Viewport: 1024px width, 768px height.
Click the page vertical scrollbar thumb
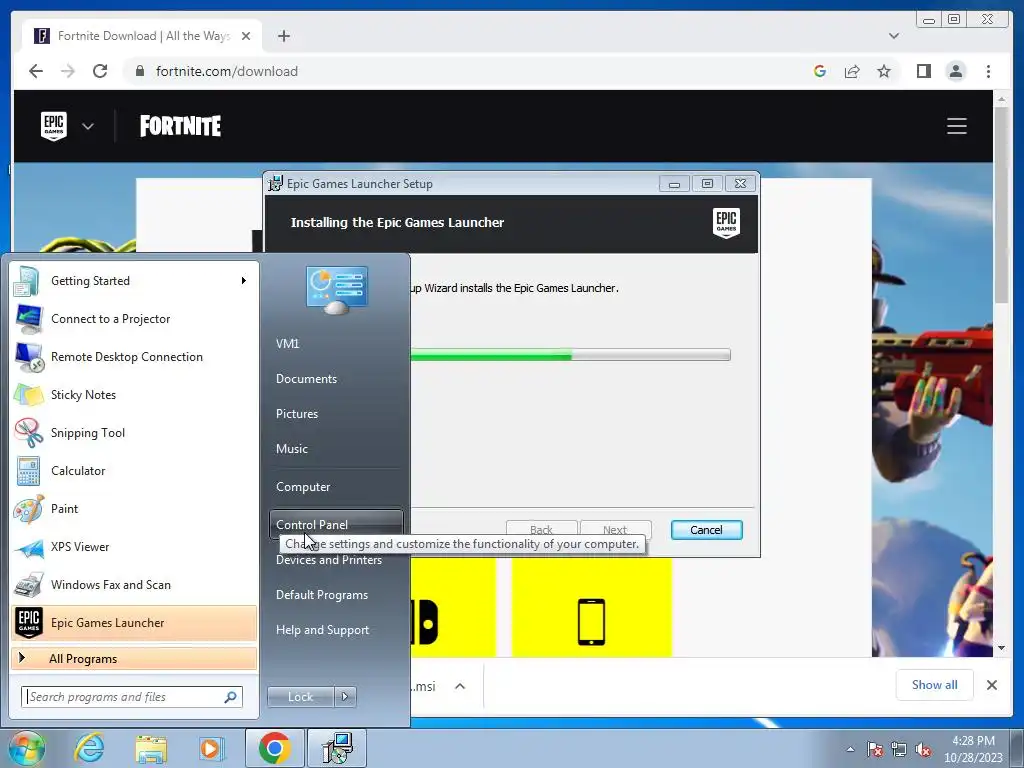pyautogui.click(x=1000, y=204)
